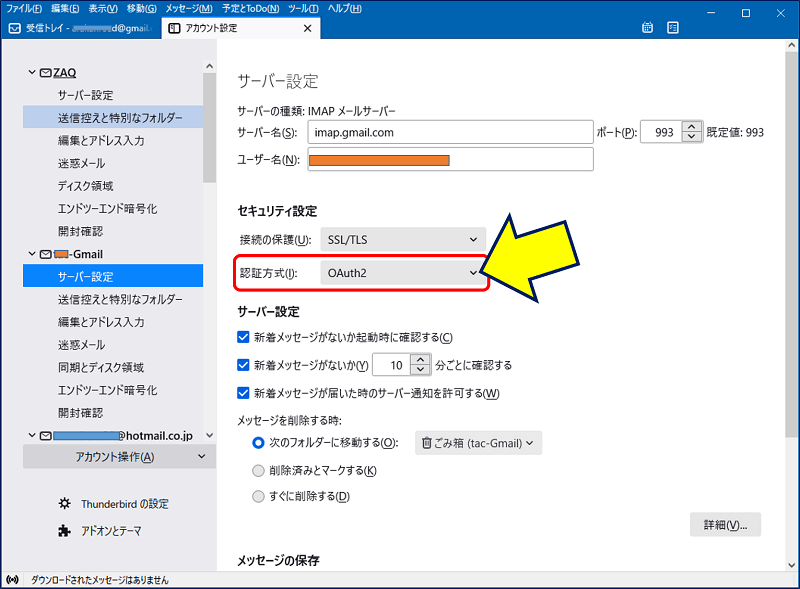This screenshot has width=800, height=589.
Task: Toggle サーバー通知を許可する checkbox
Action: point(243,393)
